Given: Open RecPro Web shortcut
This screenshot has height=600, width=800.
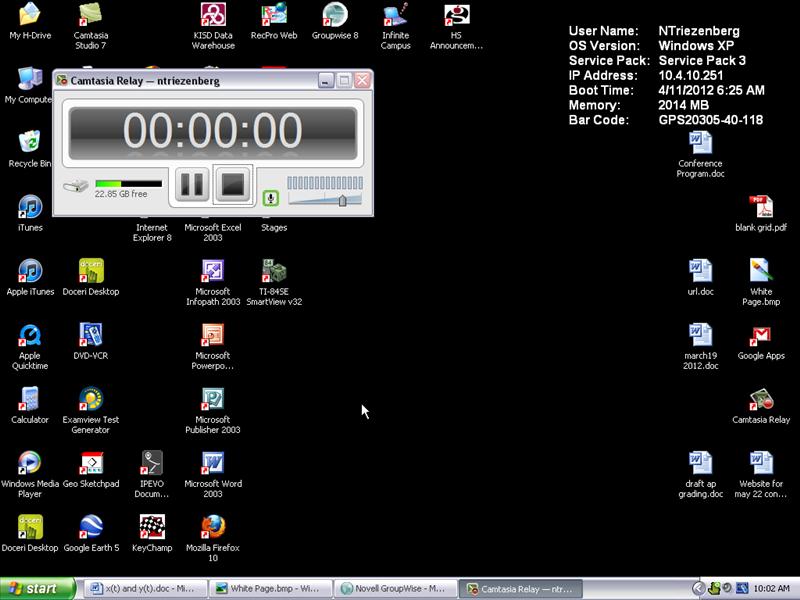Looking at the screenshot, I should click(x=274, y=21).
